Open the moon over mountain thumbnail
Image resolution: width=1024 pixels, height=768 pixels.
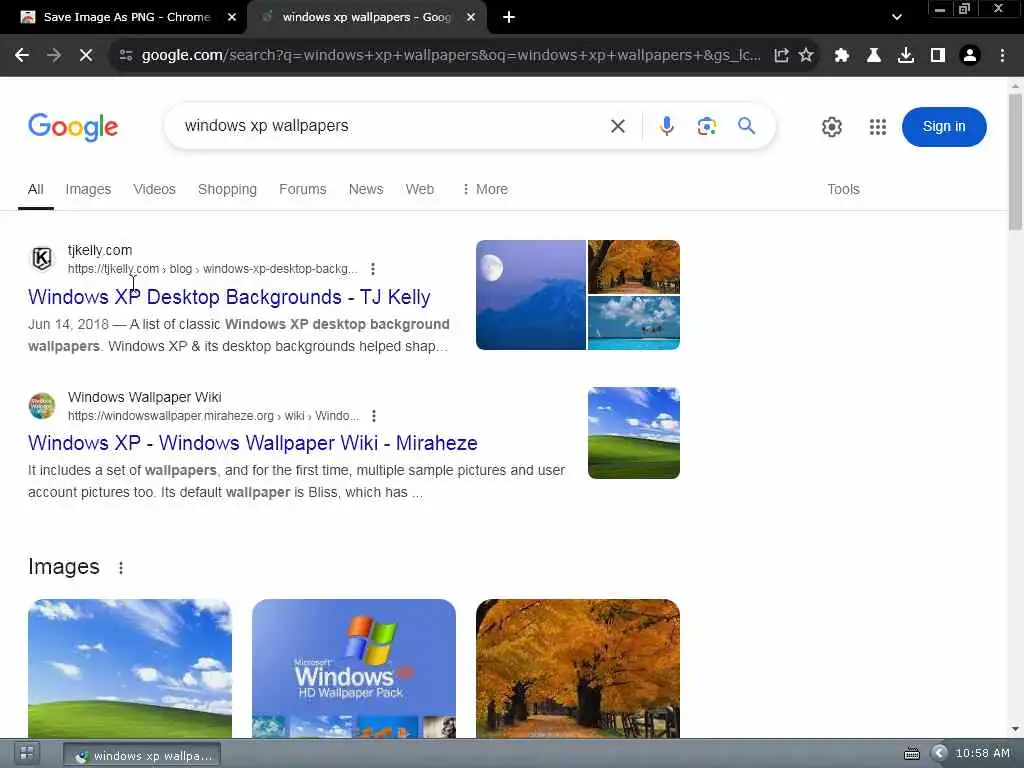(531, 295)
